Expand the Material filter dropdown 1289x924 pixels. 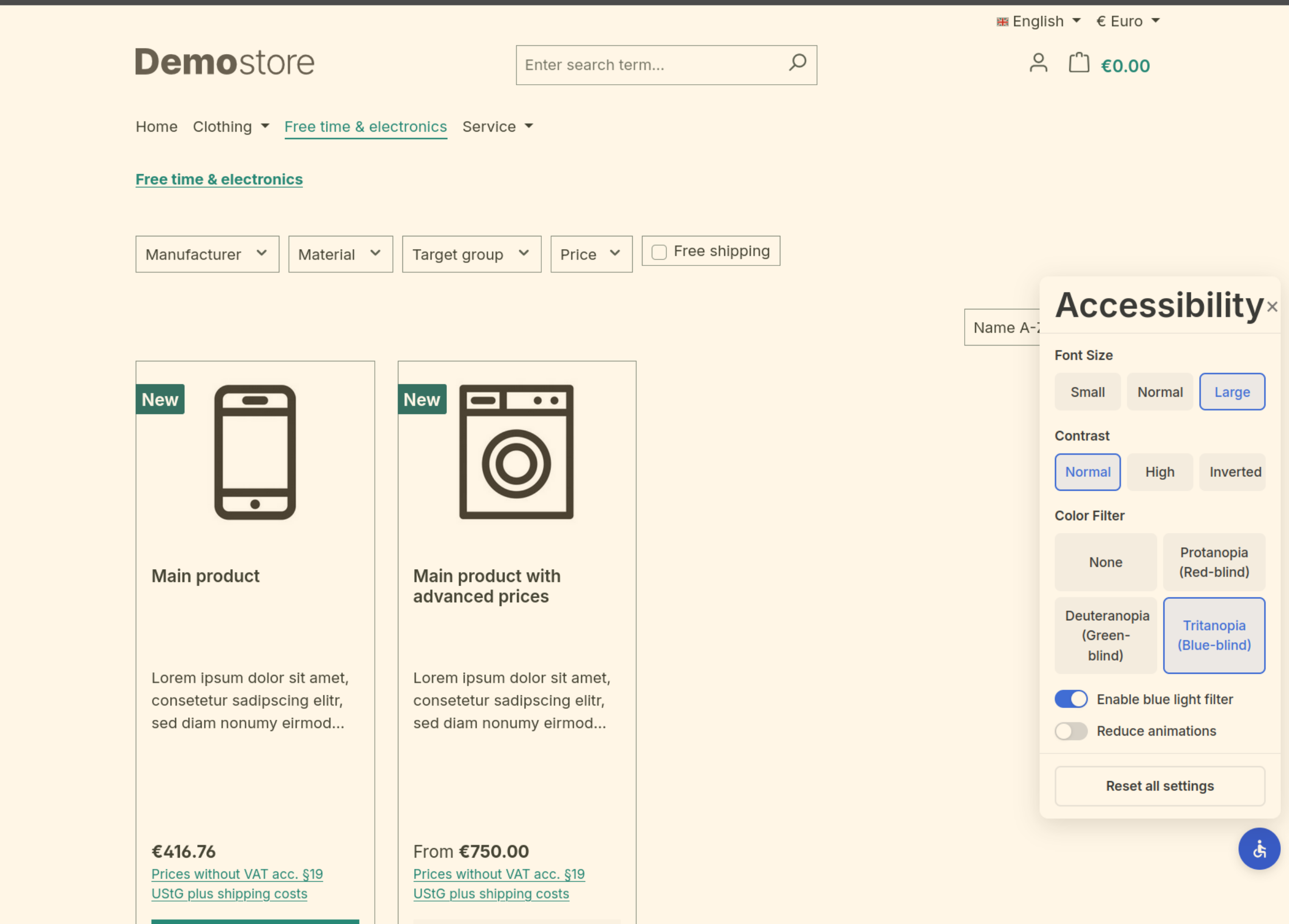341,254
